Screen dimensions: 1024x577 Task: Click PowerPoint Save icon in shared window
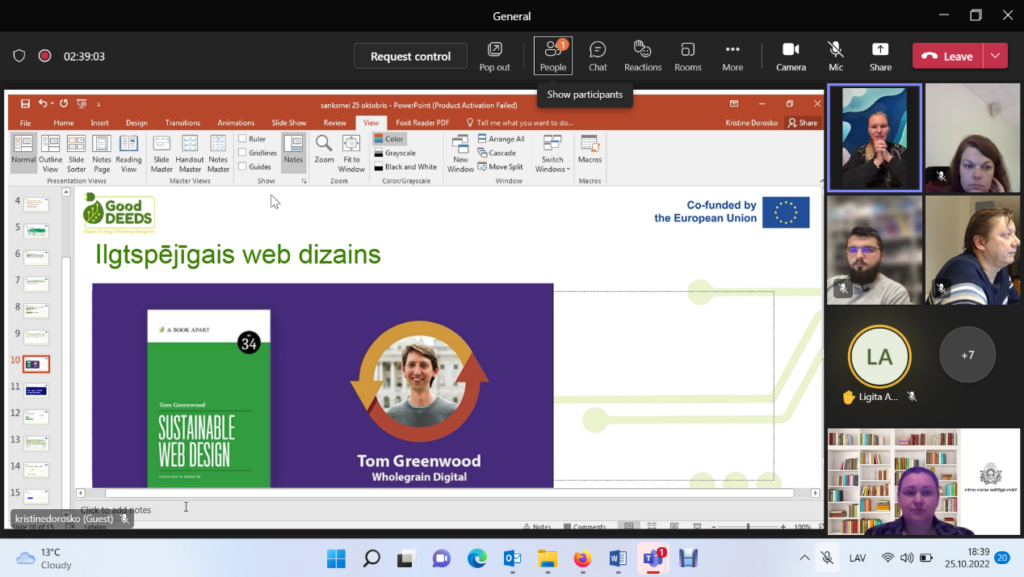25,104
